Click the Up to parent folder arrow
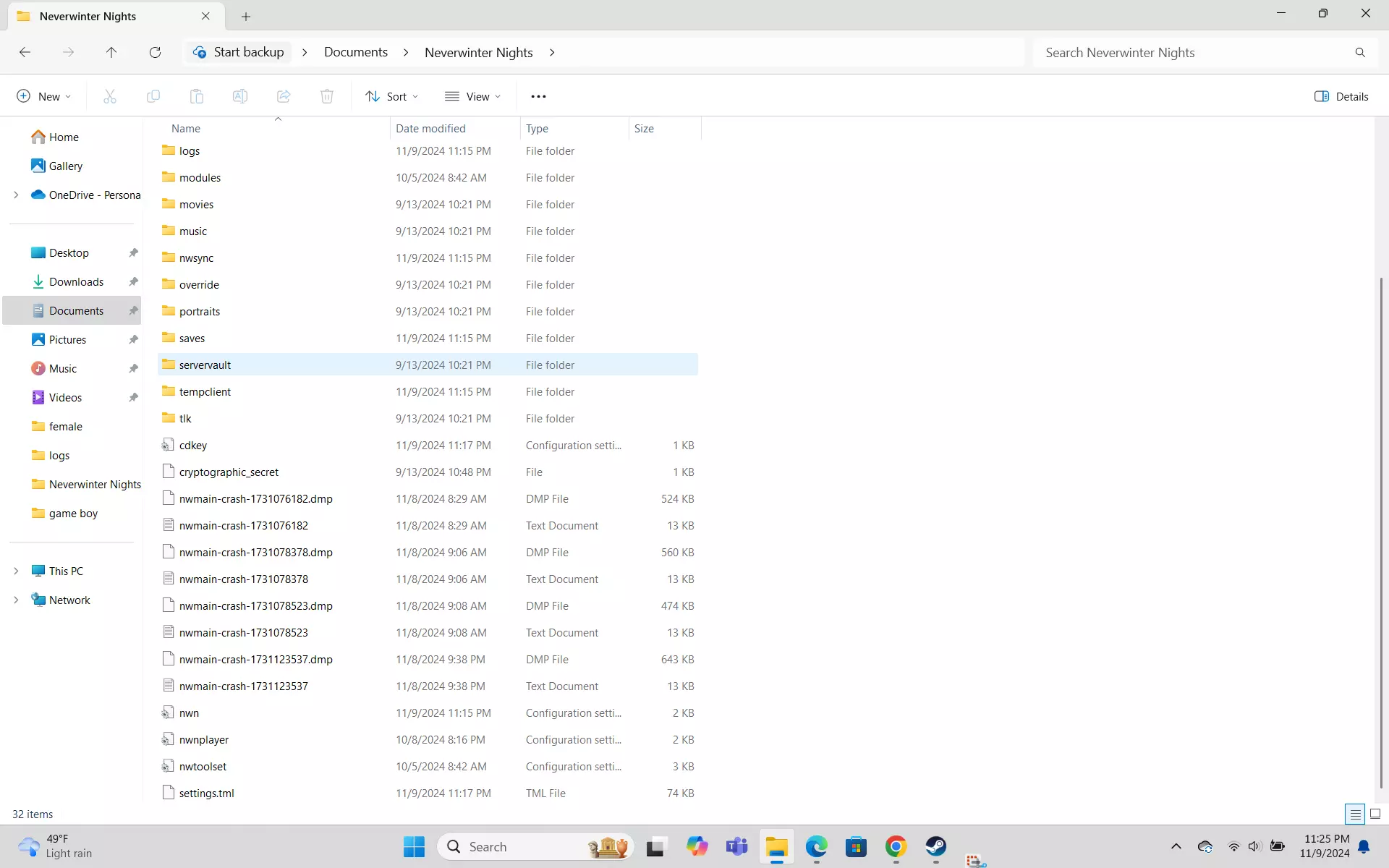 tap(111, 52)
